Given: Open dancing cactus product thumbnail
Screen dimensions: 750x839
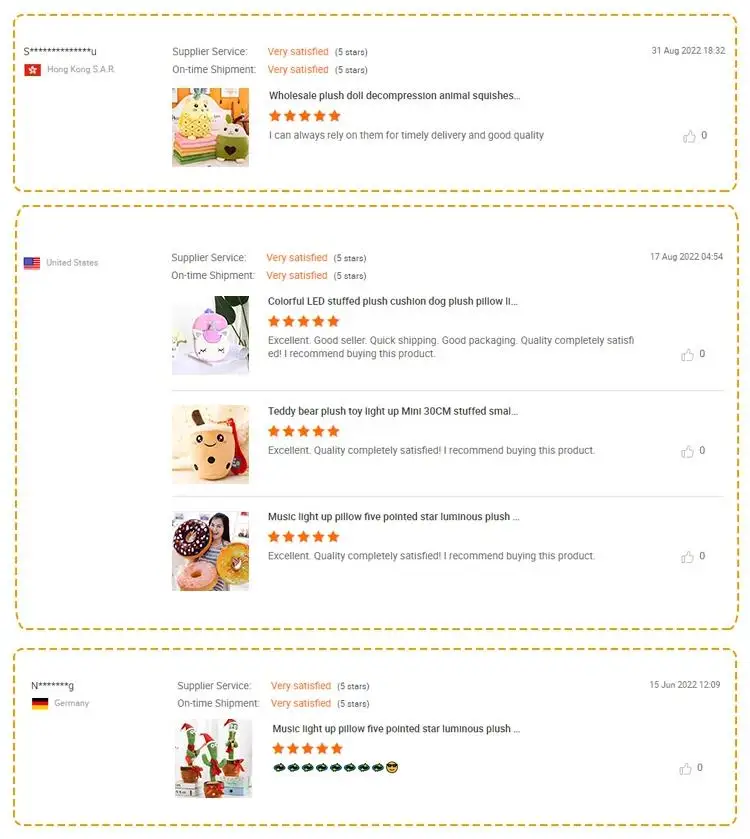Looking at the screenshot, I should coord(213,758).
